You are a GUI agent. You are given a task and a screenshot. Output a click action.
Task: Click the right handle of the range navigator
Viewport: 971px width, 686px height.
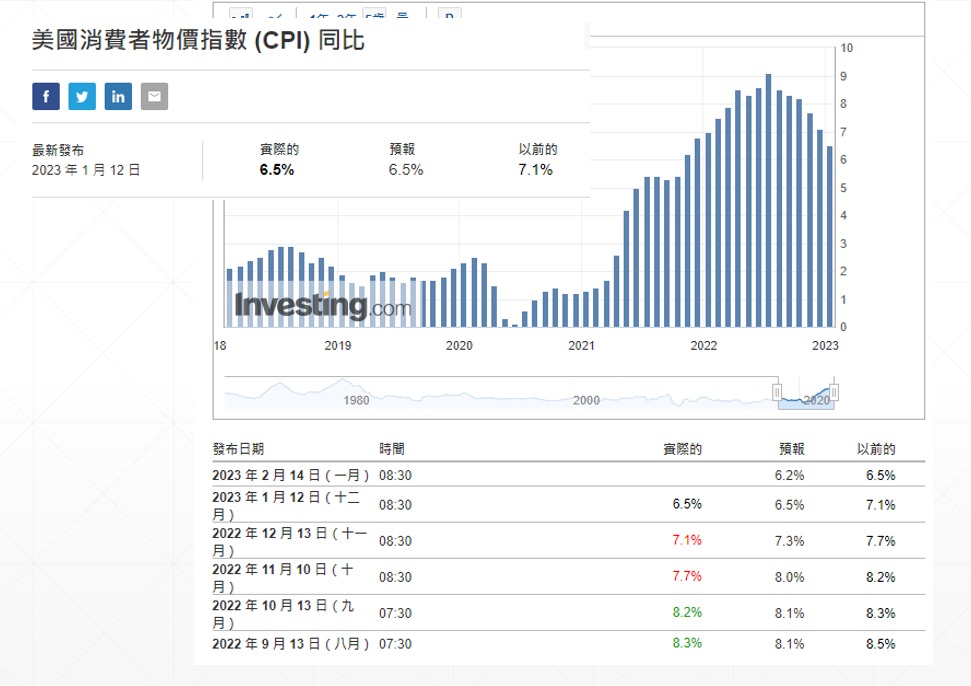(x=834, y=392)
